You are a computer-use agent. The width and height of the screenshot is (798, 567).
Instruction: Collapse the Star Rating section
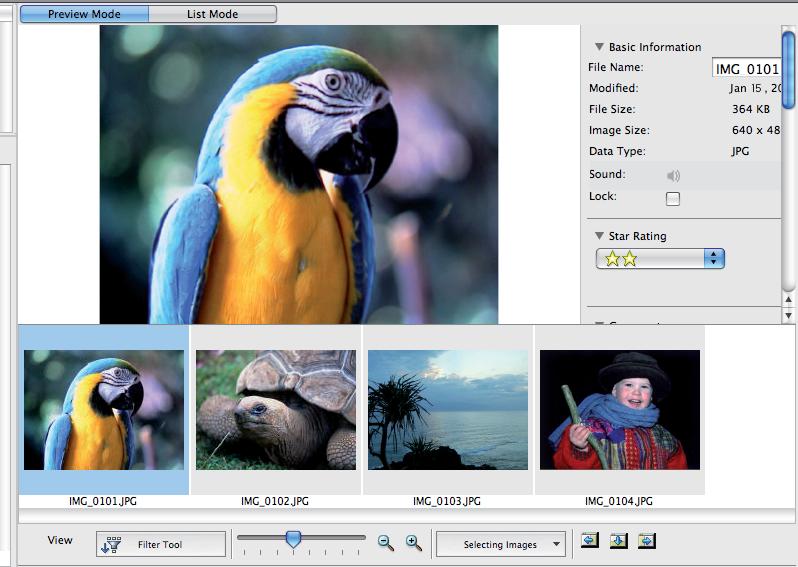point(599,236)
